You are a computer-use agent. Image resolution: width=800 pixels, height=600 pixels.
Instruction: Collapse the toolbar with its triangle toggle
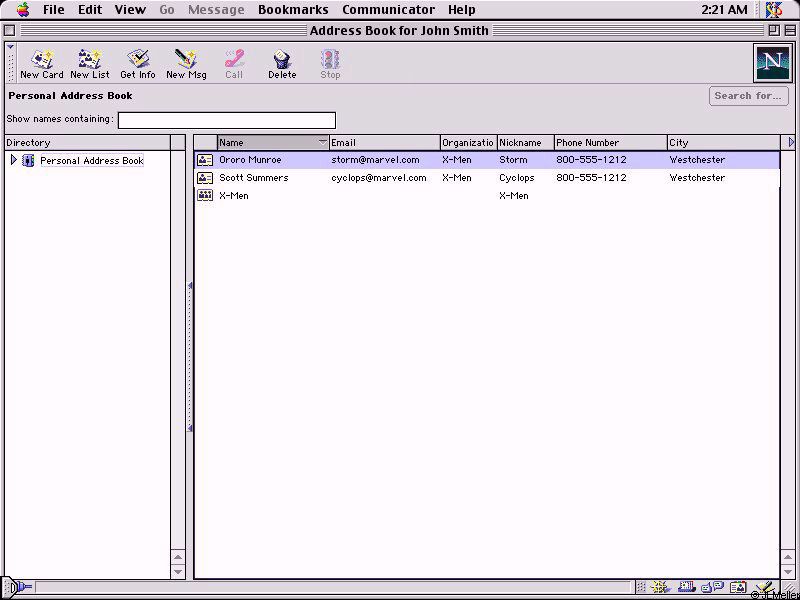tap(11, 47)
